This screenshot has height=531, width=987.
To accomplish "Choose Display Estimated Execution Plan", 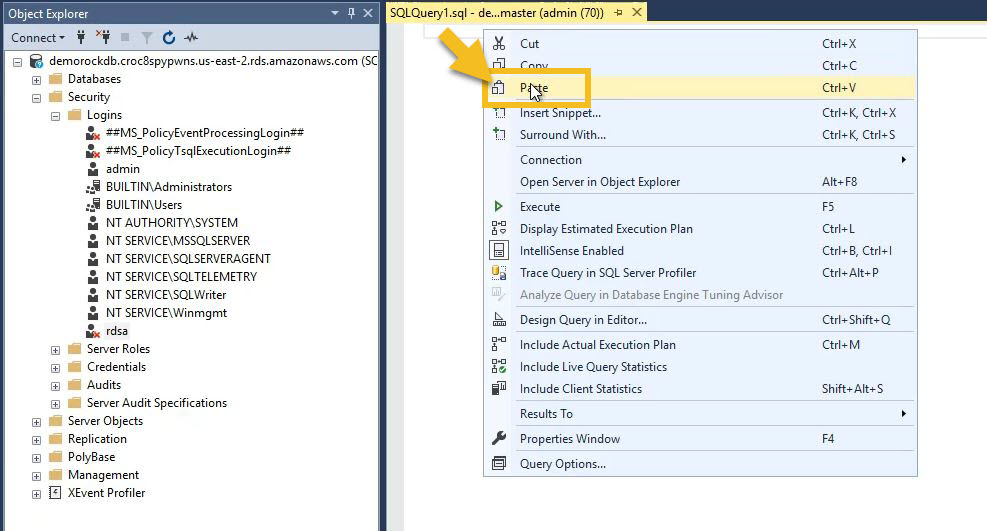I will coord(700,229).
